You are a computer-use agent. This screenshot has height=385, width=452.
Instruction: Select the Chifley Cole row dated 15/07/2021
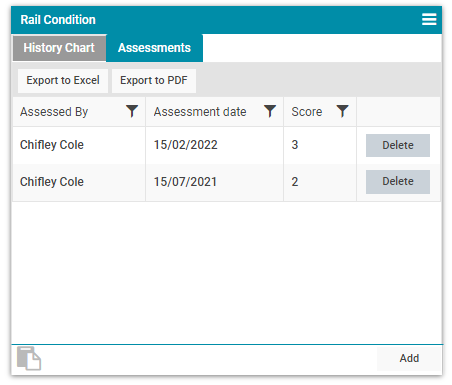[x=226, y=182]
